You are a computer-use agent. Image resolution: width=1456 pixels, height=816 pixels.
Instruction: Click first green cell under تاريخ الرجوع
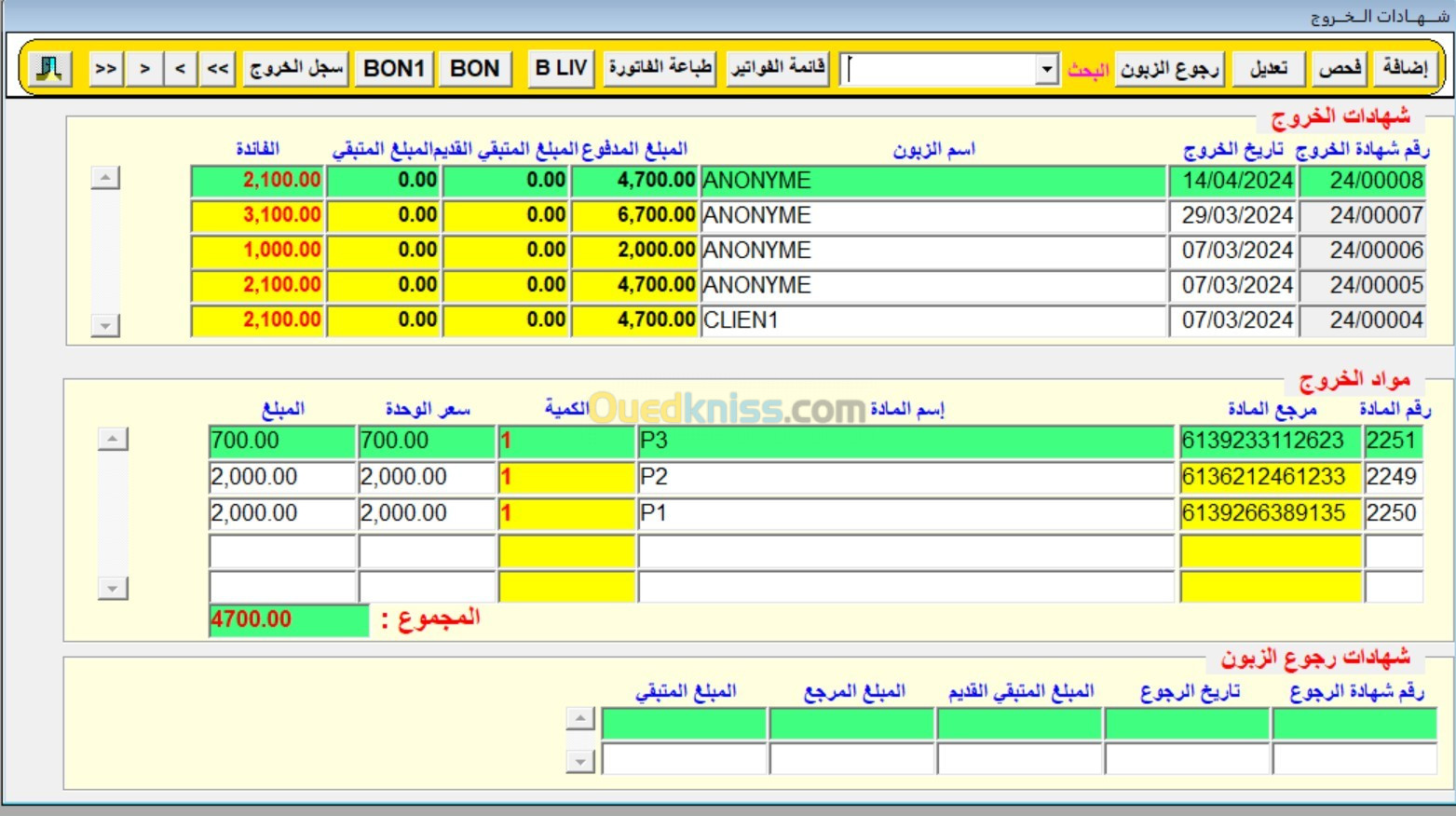point(1187,723)
